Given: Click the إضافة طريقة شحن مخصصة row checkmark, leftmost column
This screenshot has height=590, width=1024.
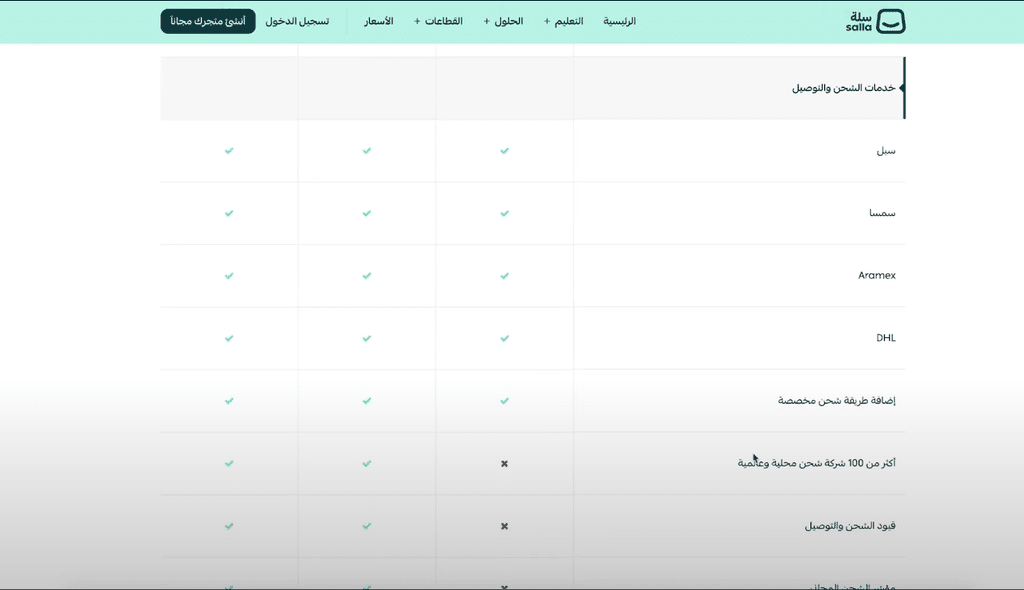Looking at the screenshot, I should coord(229,401).
